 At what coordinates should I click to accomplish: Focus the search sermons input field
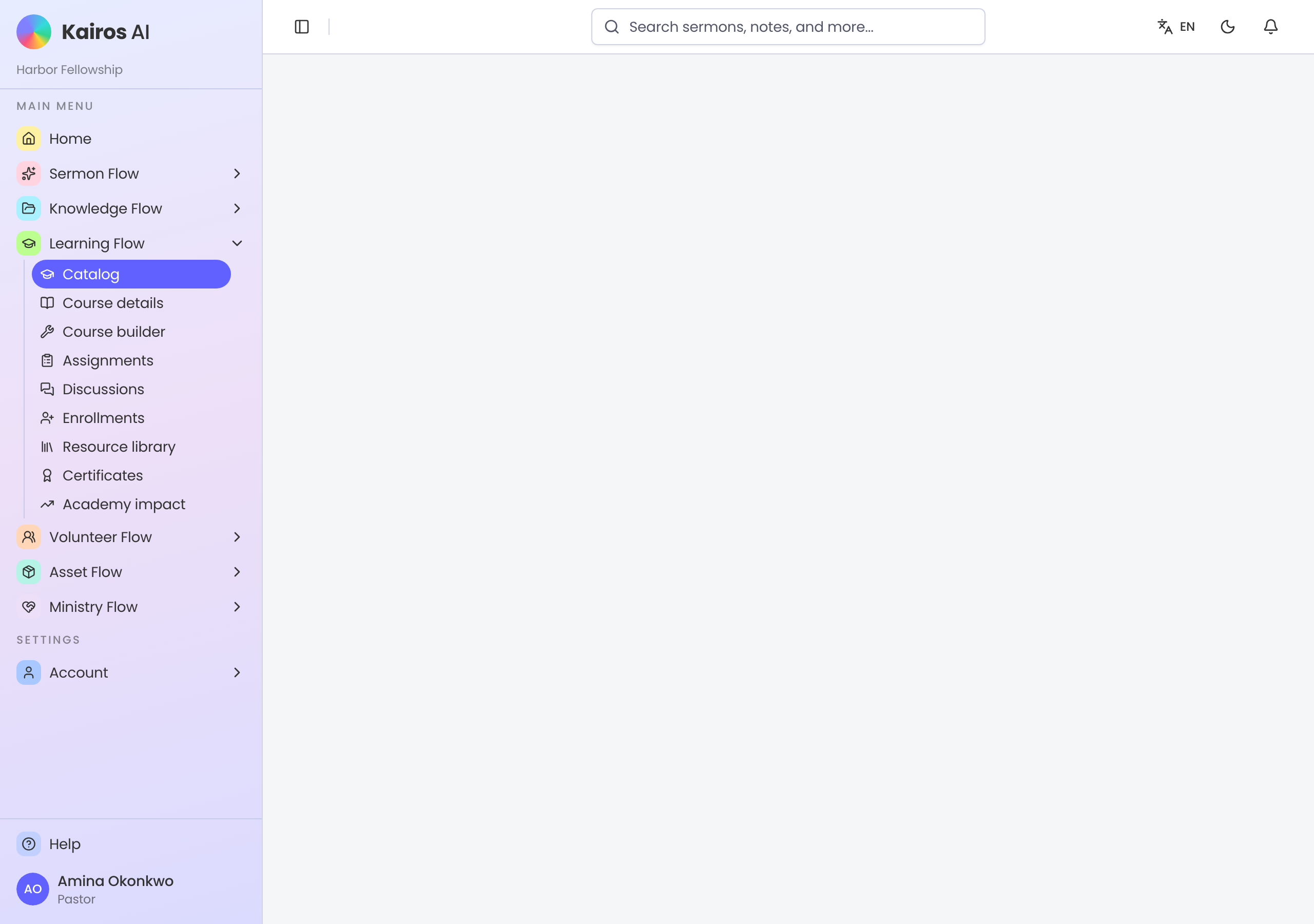point(788,27)
